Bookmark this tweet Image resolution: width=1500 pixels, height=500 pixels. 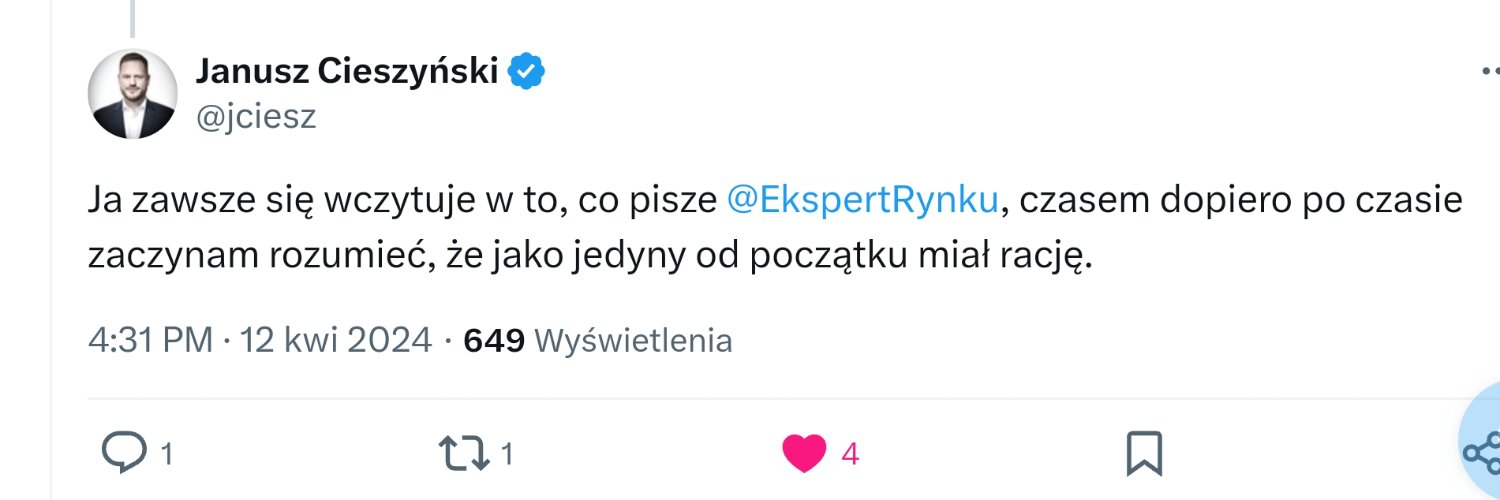click(x=1144, y=454)
